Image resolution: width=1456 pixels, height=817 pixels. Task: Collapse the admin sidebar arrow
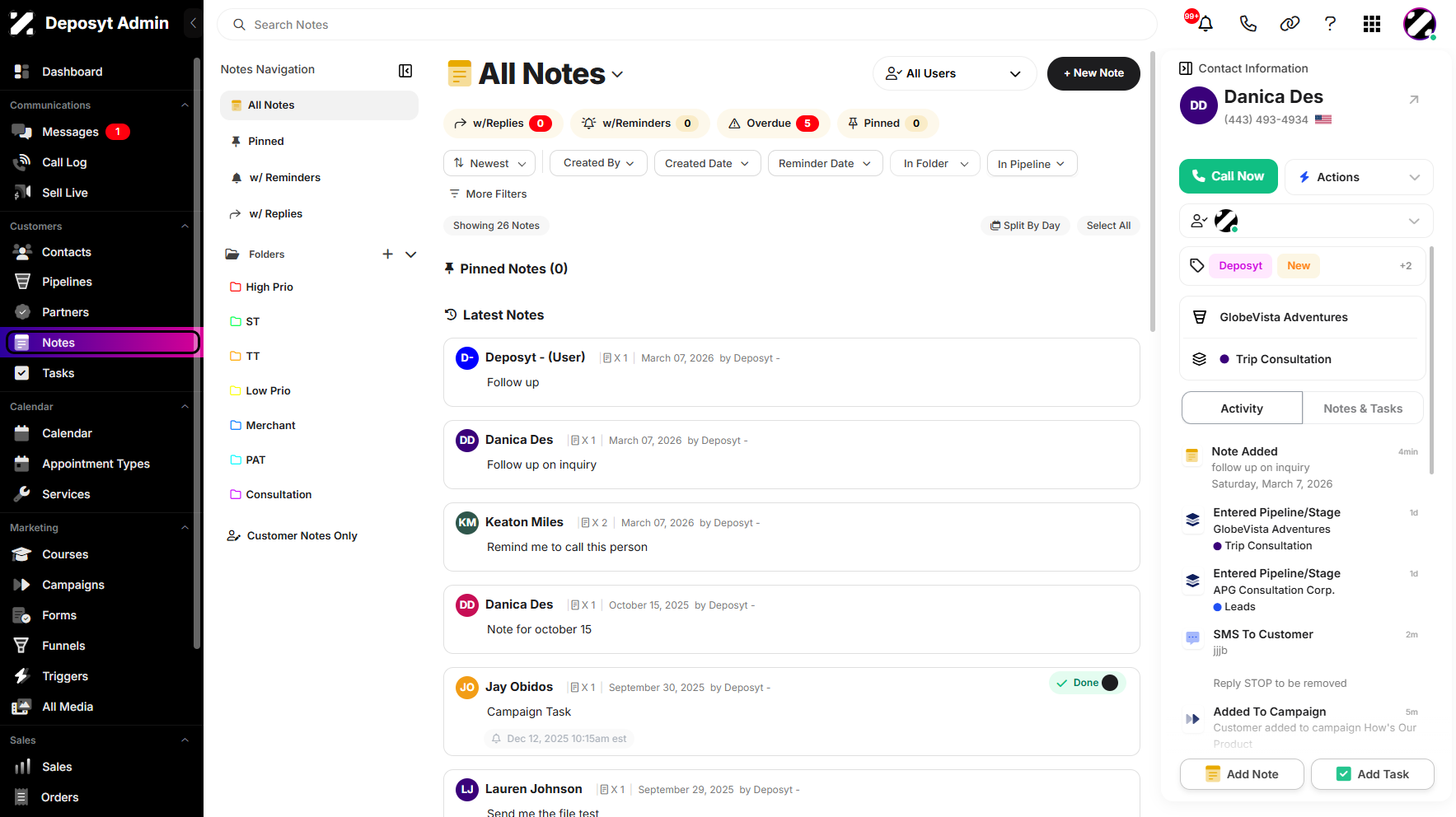pos(193,23)
